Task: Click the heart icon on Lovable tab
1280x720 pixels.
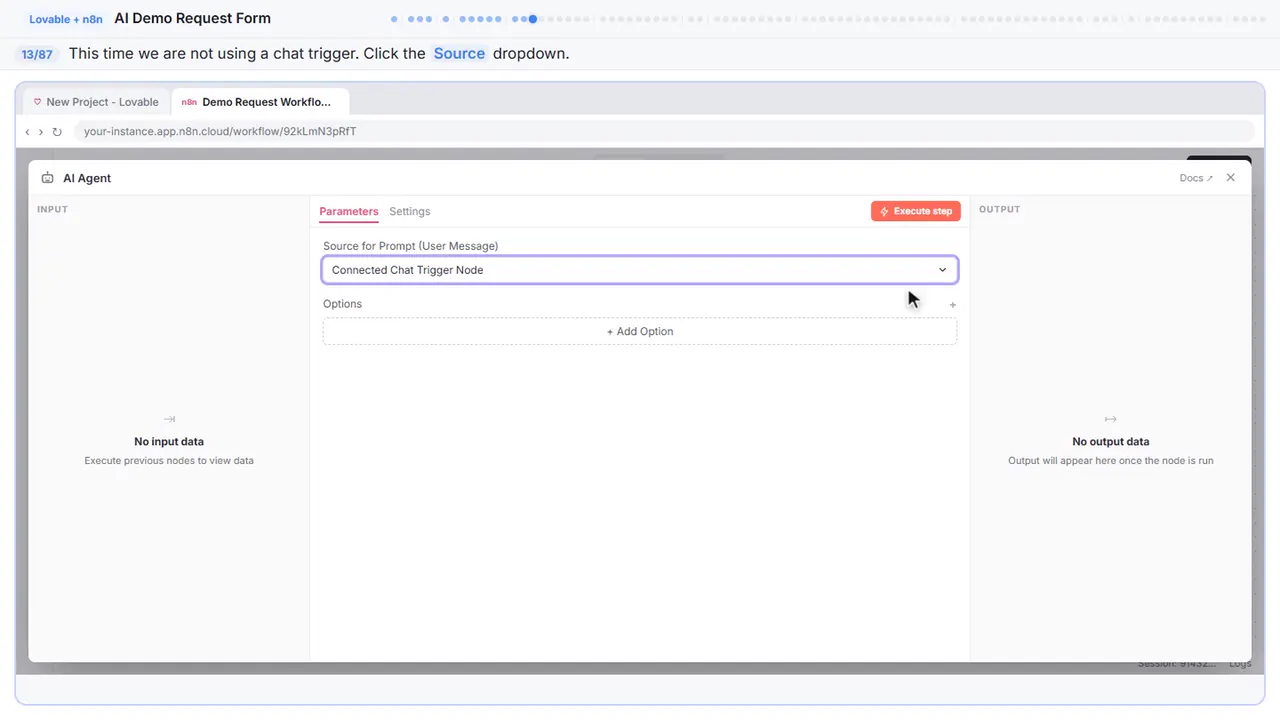Action: coord(38,102)
